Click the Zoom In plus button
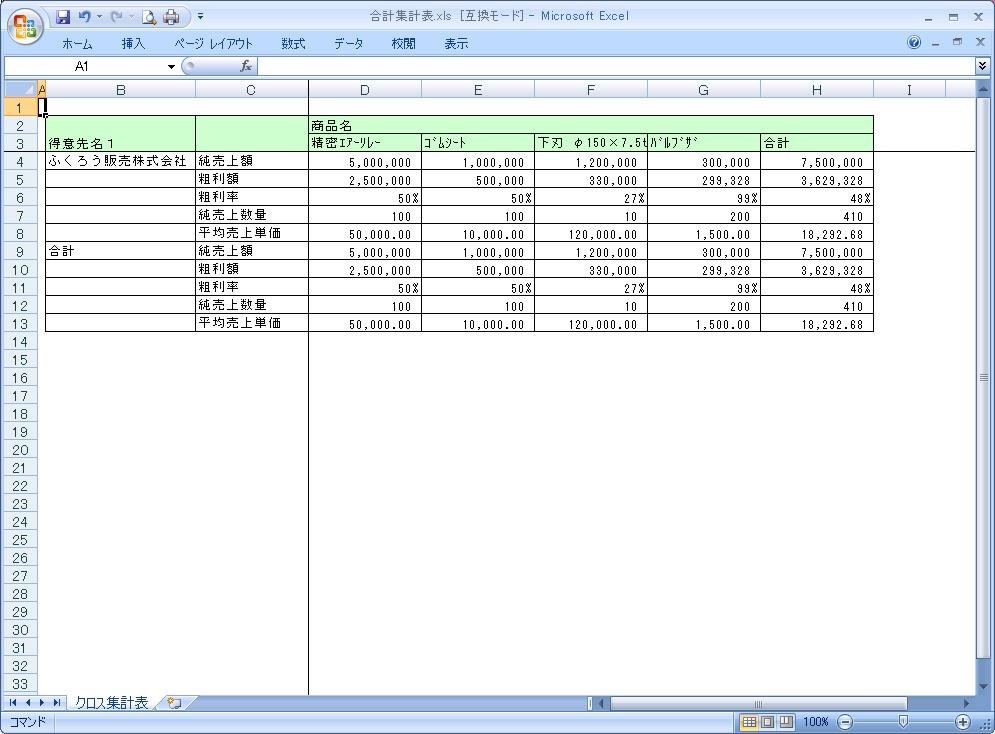The height and width of the screenshot is (734, 995). [963, 722]
